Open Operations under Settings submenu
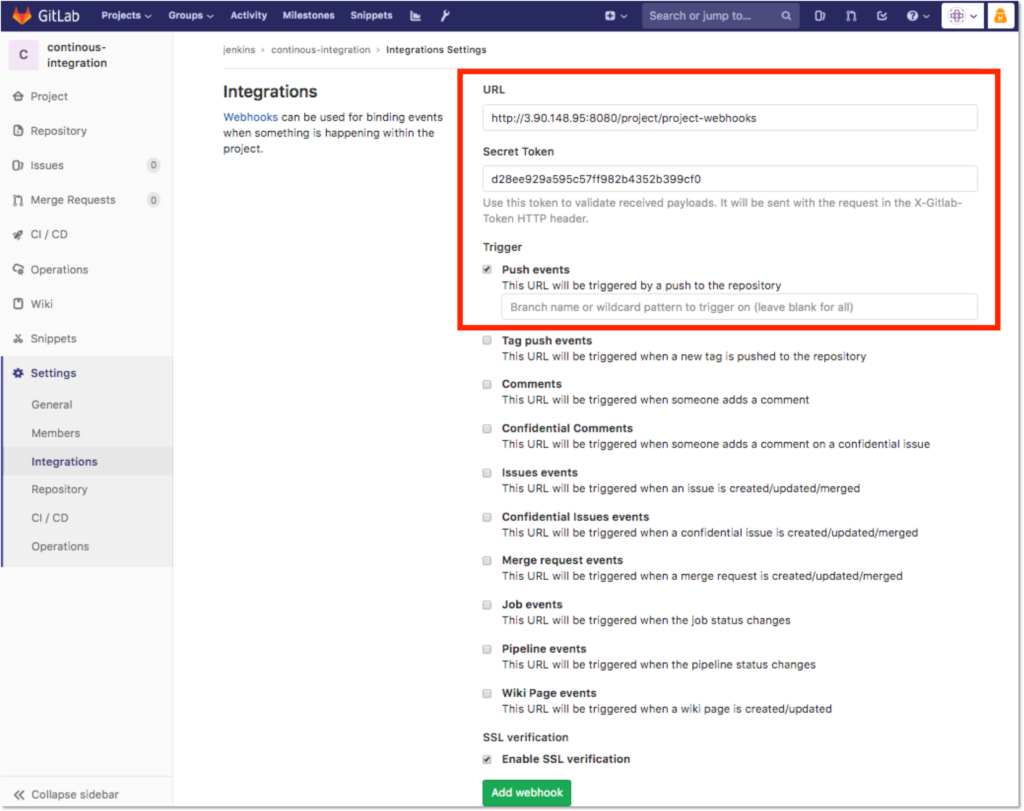The height and width of the screenshot is (811, 1024). pos(60,546)
